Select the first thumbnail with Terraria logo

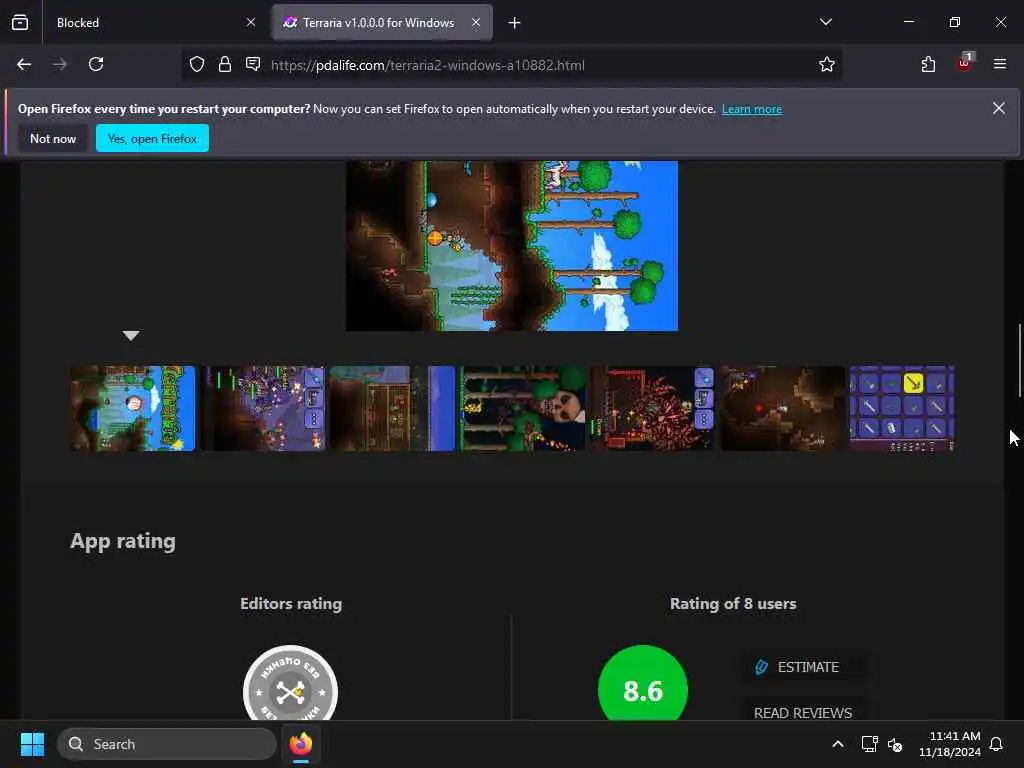pyautogui.click(x=133, y=408)
